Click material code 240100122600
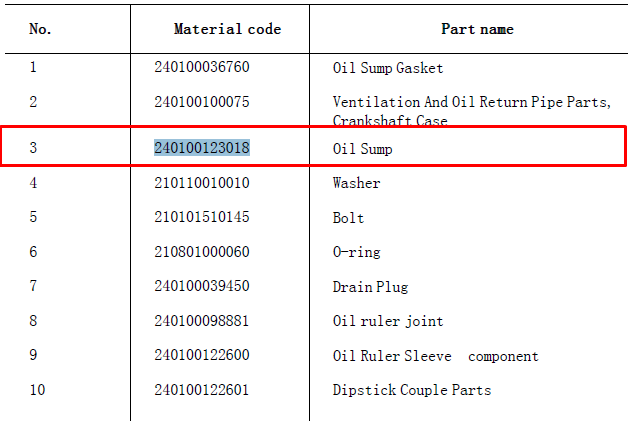 pyautogui.click(x=202, y=355)
